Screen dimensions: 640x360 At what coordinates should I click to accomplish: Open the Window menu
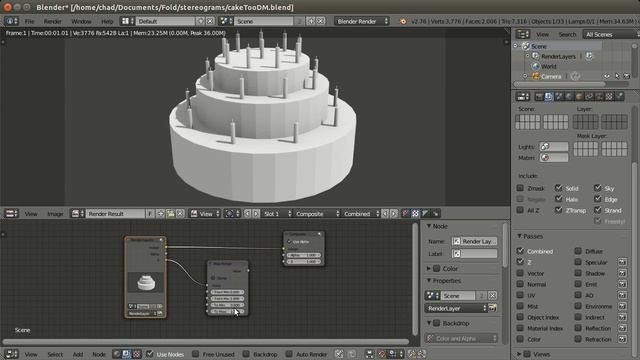81,21
